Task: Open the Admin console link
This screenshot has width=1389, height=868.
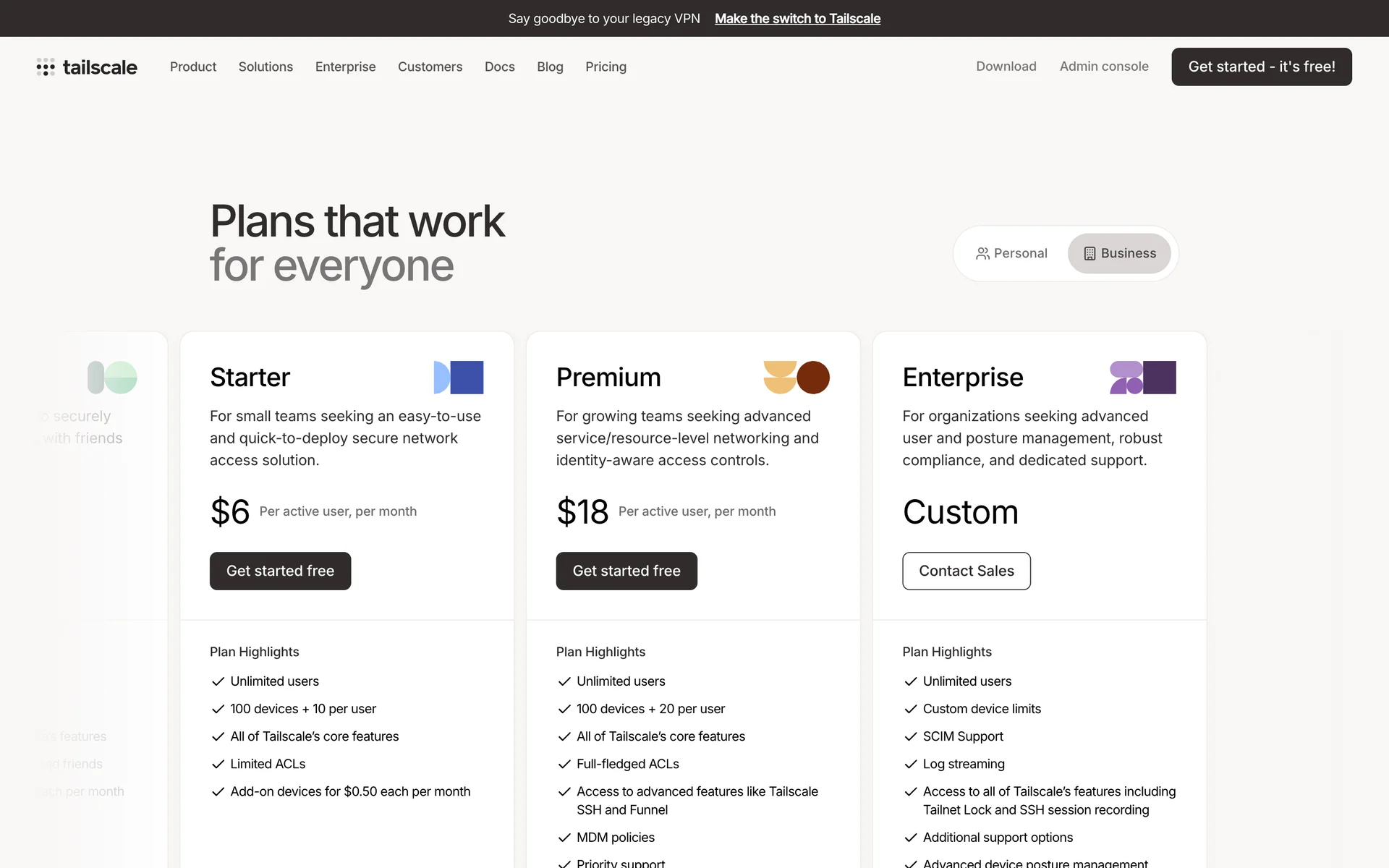Action: pyautogui.click(x=1103, y=67)
